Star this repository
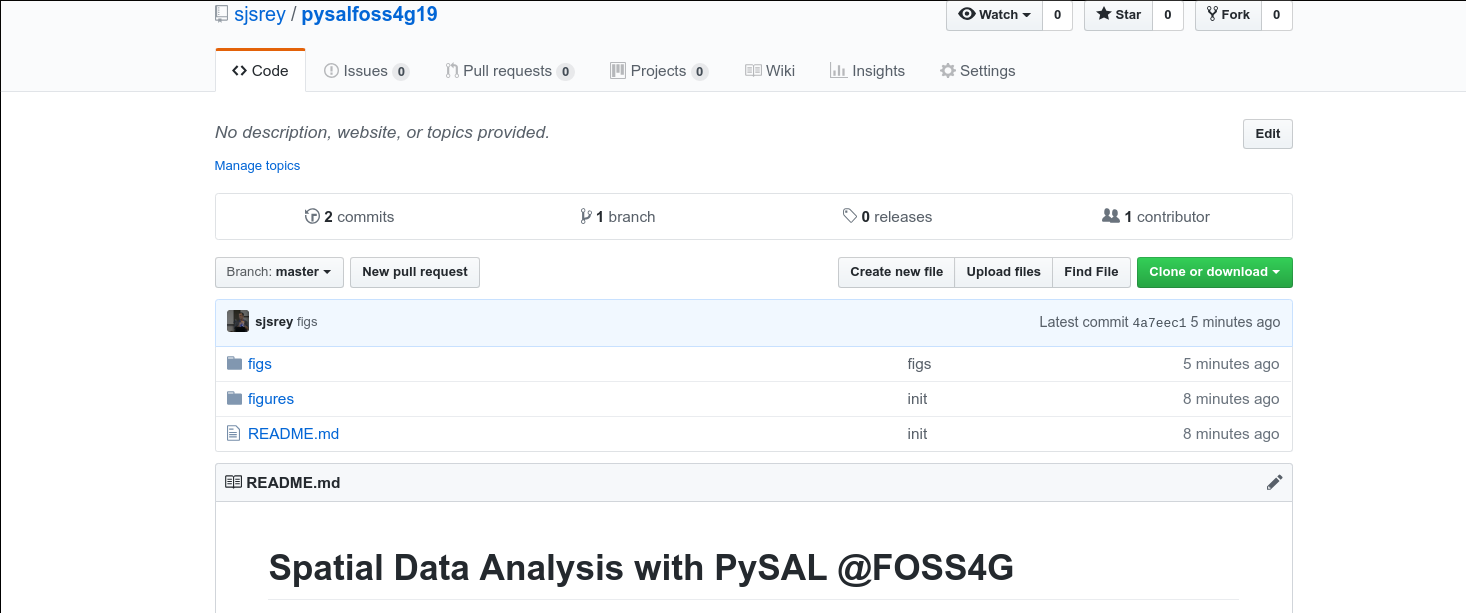Screen dimensions: 1466x613 click(1118, 15)
